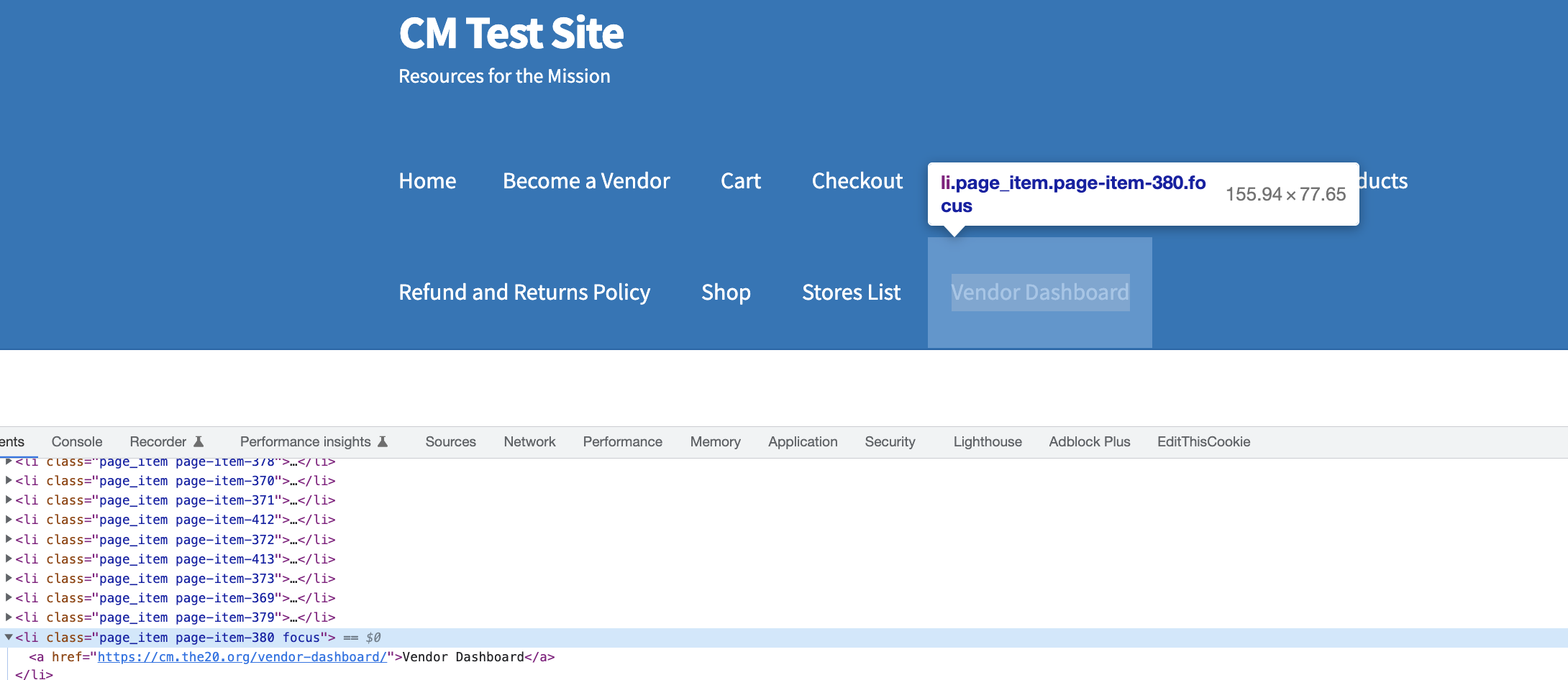Switch to the Recorder tab
Viewport: 1568px width, 680px height.
click(x=158, y=441)
